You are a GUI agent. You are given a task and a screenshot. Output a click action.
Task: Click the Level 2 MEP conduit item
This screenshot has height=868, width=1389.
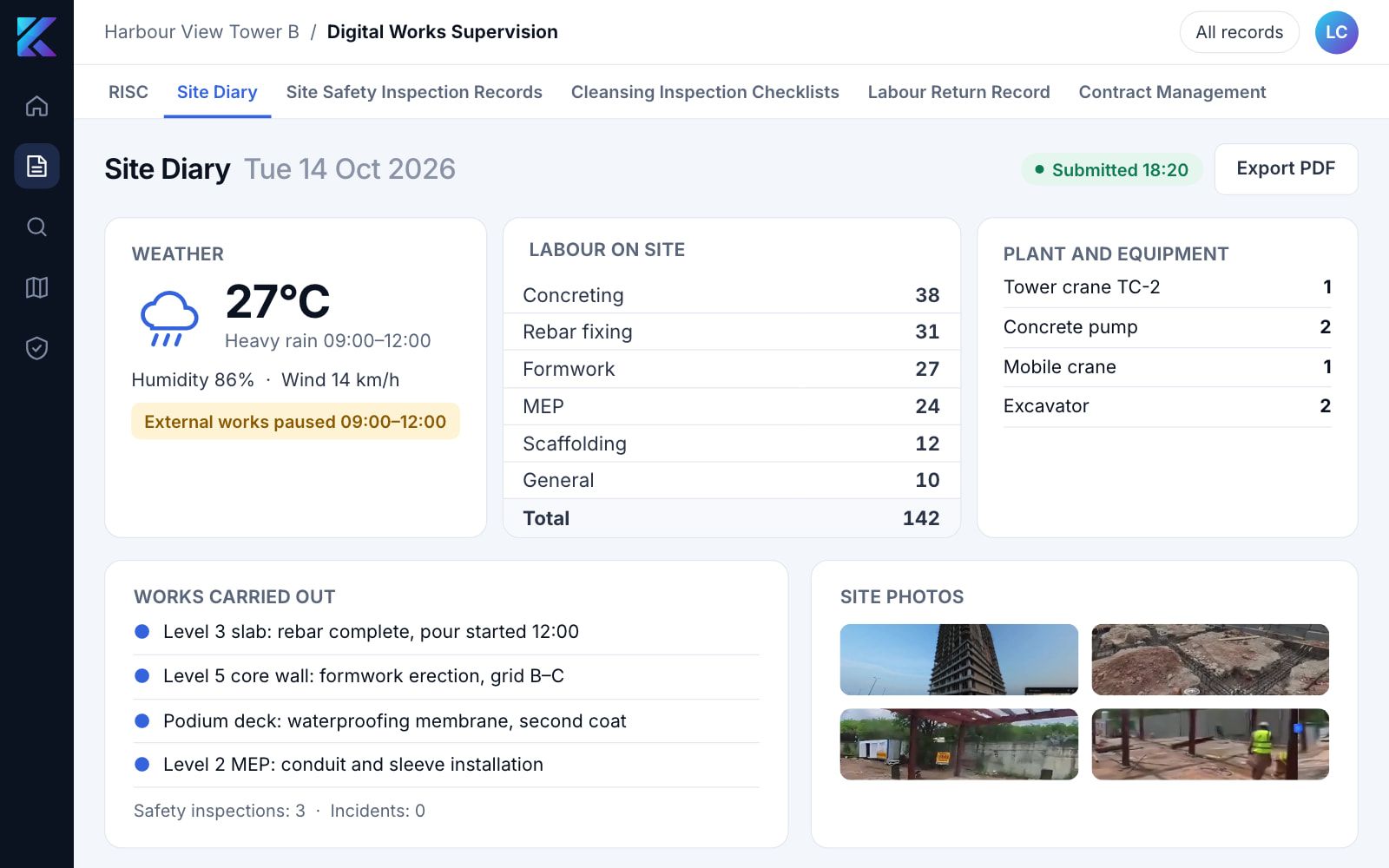(446, 765)
